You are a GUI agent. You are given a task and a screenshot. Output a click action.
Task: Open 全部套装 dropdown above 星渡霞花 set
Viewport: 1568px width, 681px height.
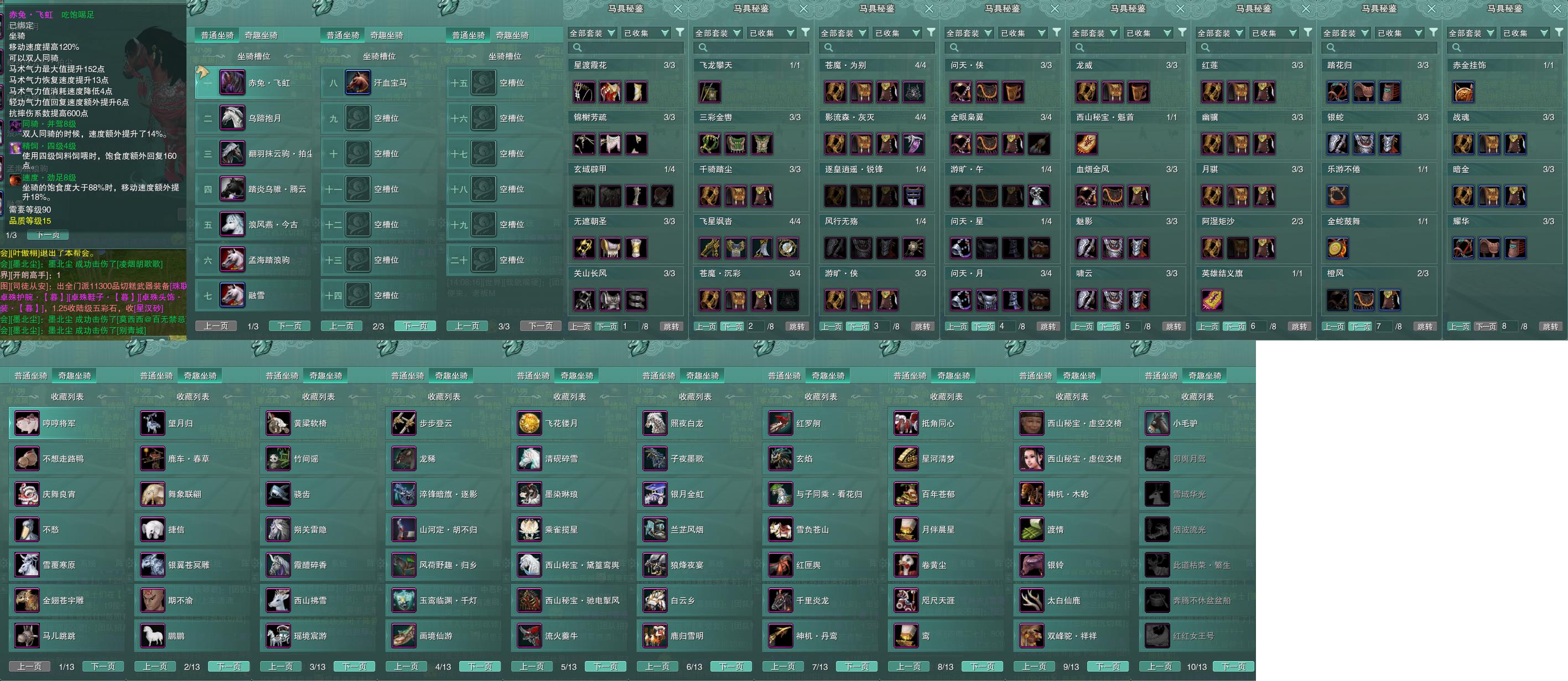pyautogui.click(x=592, y=33)
